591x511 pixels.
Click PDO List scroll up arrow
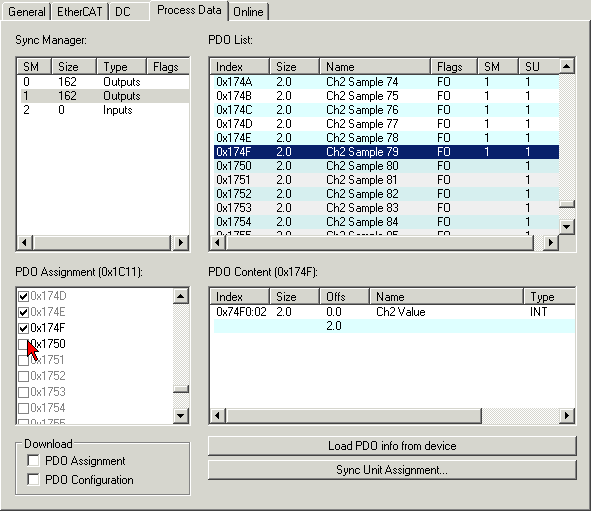pyautogui.click(x=567, y=67)
